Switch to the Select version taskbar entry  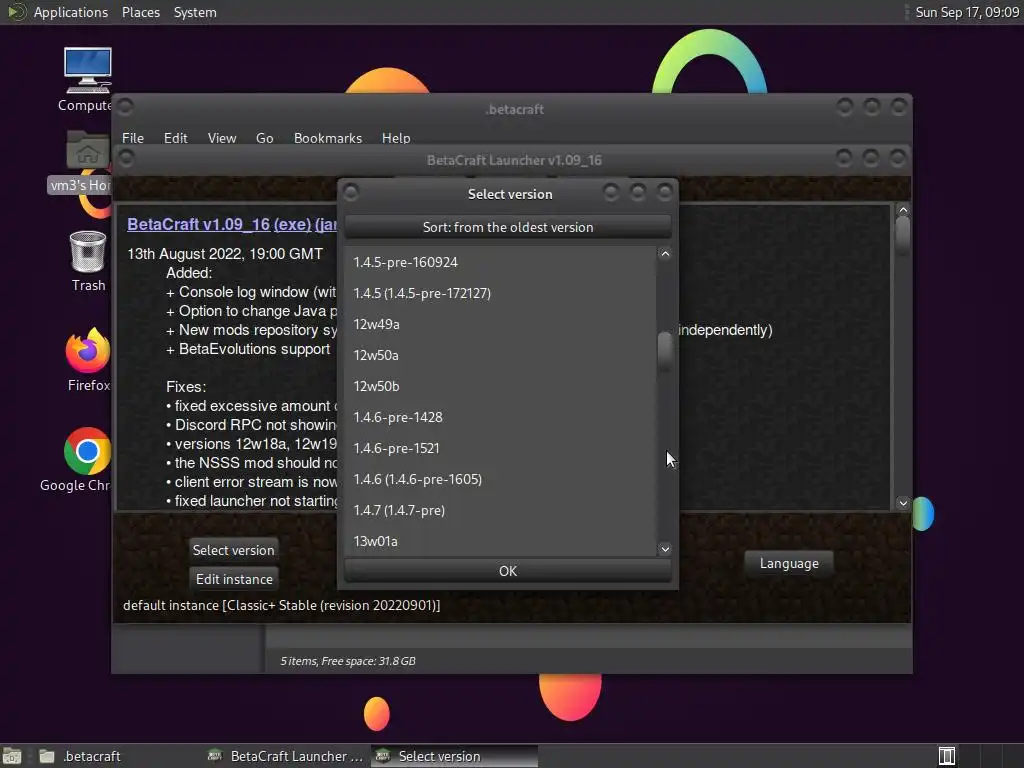455,756
